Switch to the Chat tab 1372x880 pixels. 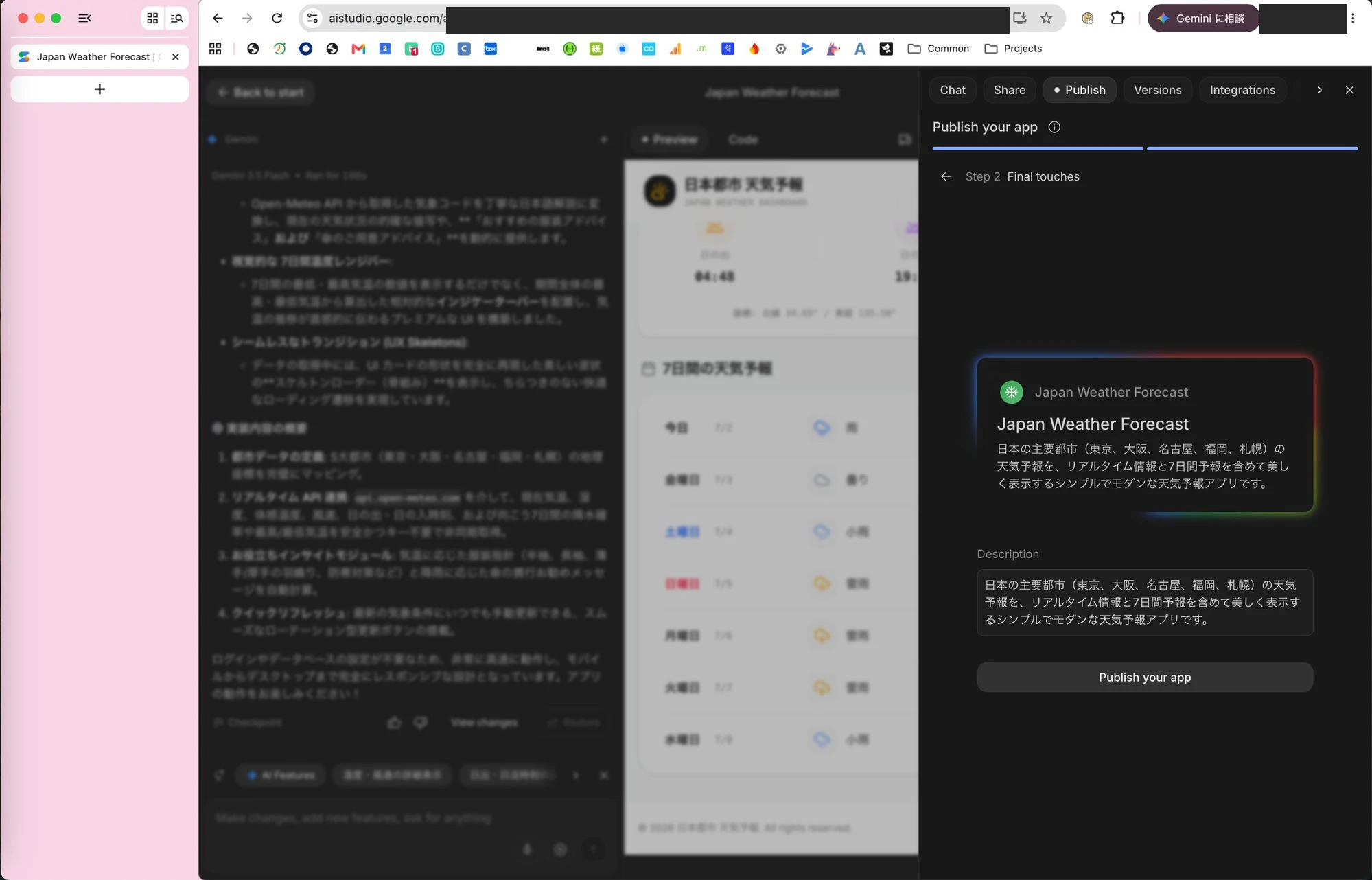point(953,90)
